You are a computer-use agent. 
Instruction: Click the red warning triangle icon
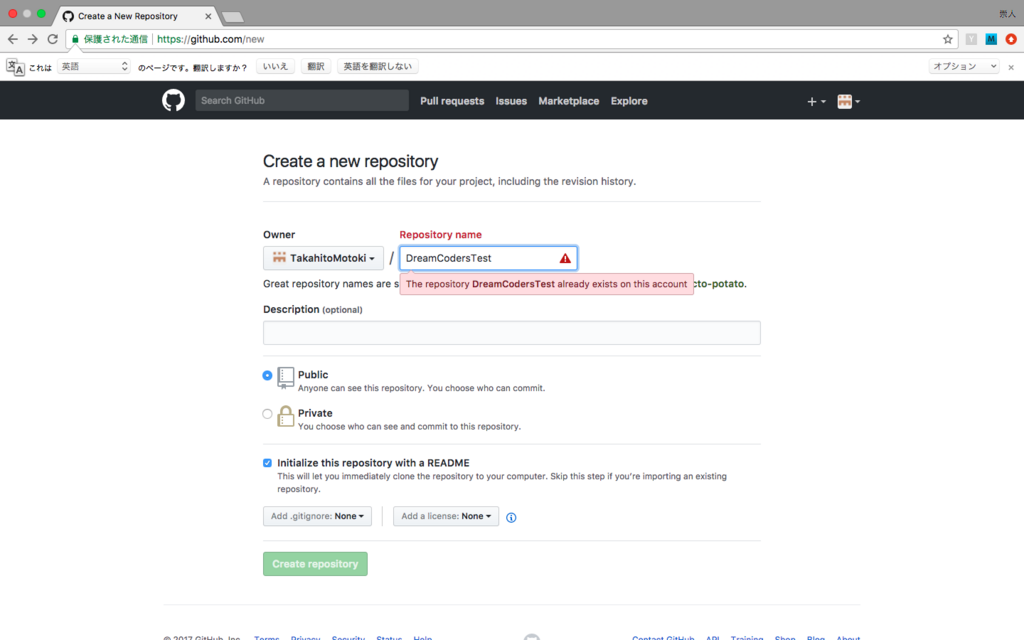coord(565,259)
